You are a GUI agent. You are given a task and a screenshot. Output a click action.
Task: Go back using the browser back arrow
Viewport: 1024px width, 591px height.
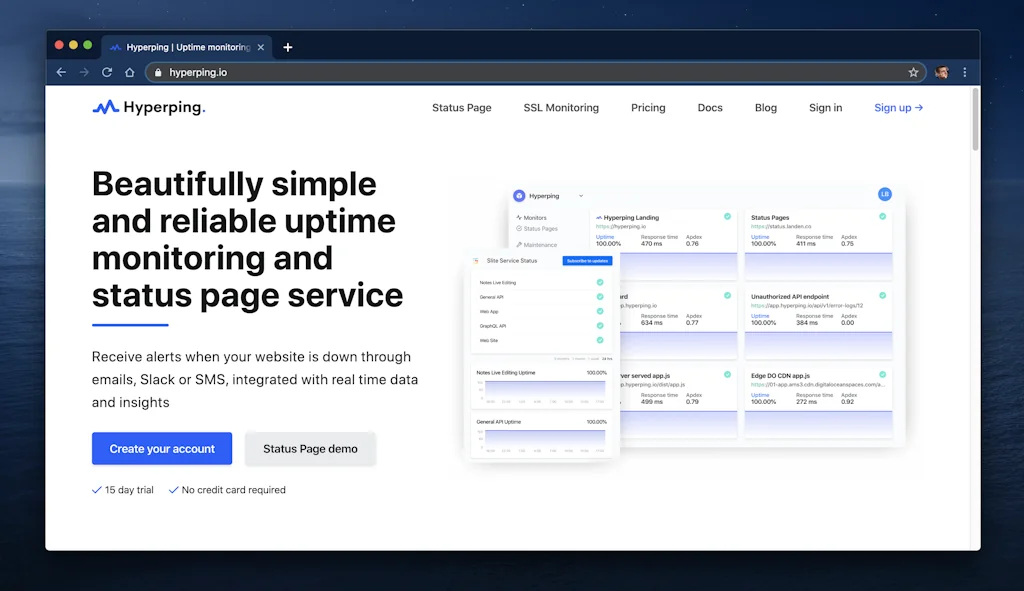(61, 73)
